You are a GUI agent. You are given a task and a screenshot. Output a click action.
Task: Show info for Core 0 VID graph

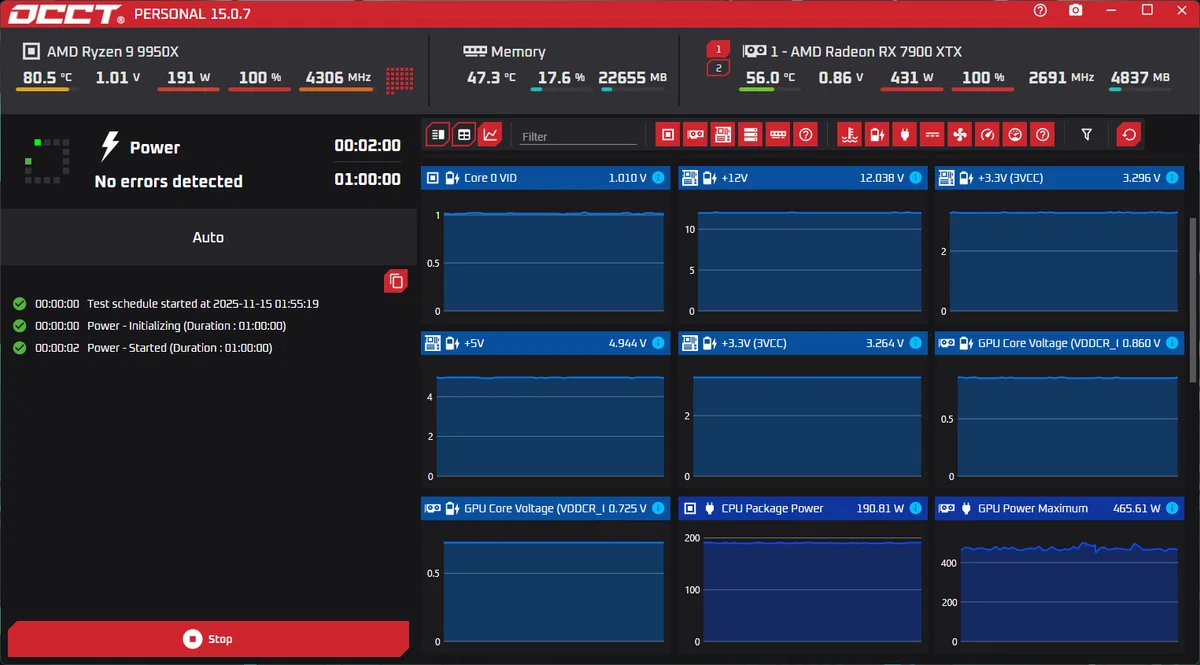(x=658, y=178)
